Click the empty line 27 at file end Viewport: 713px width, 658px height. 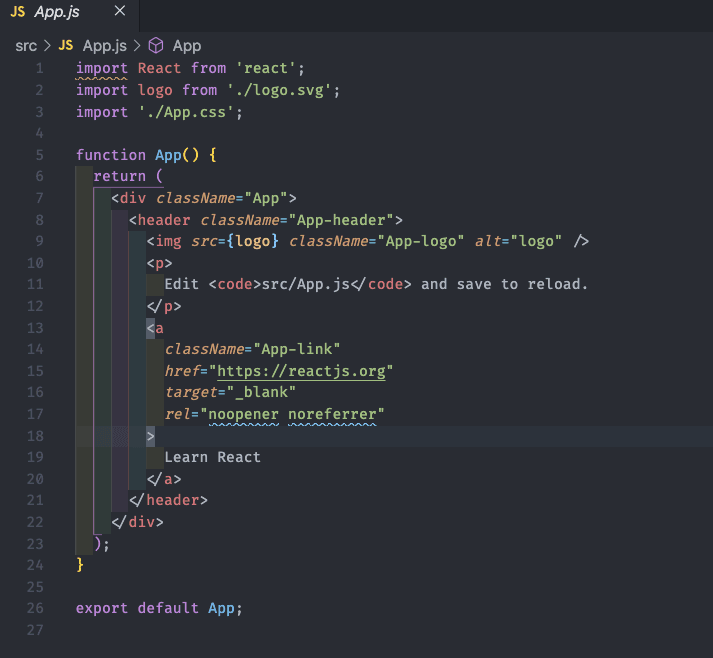click(x=300, y=630)
